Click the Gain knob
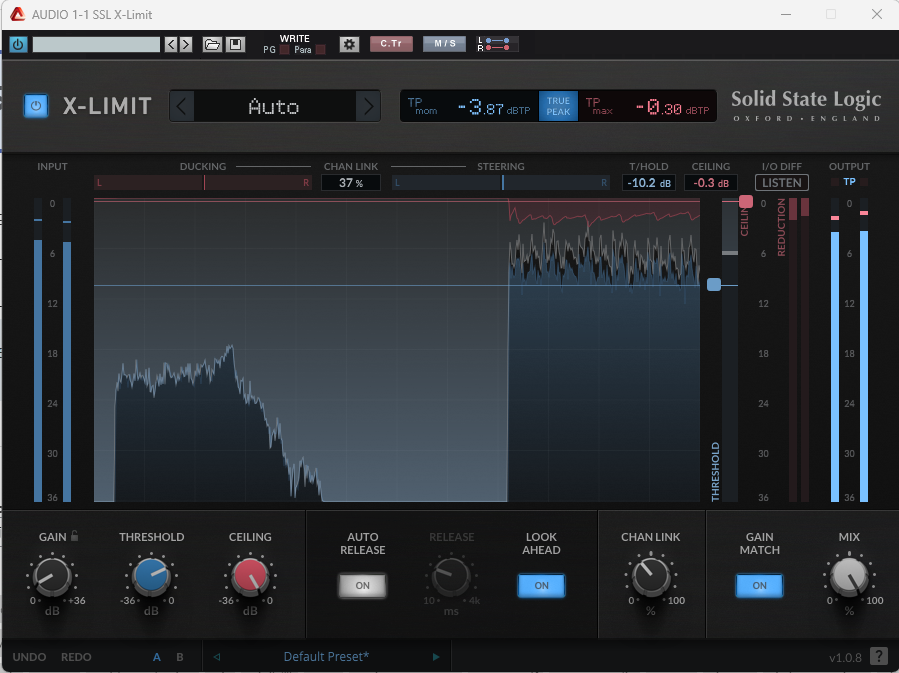 (52, 576)
